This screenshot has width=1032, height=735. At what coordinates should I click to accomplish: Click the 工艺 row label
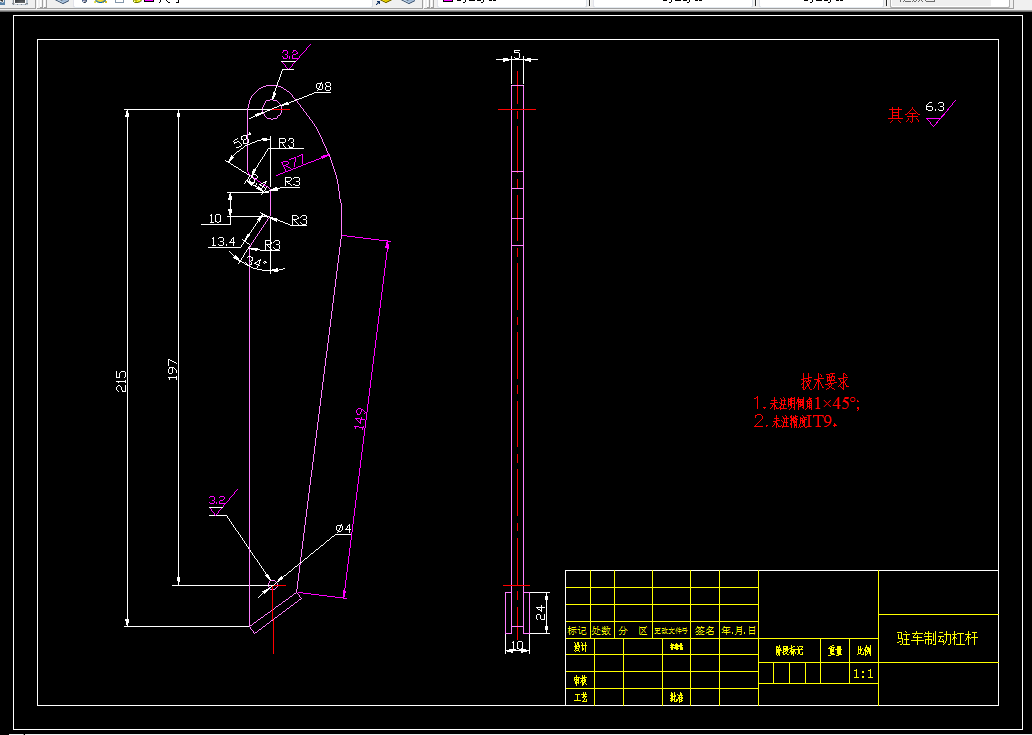580,697
